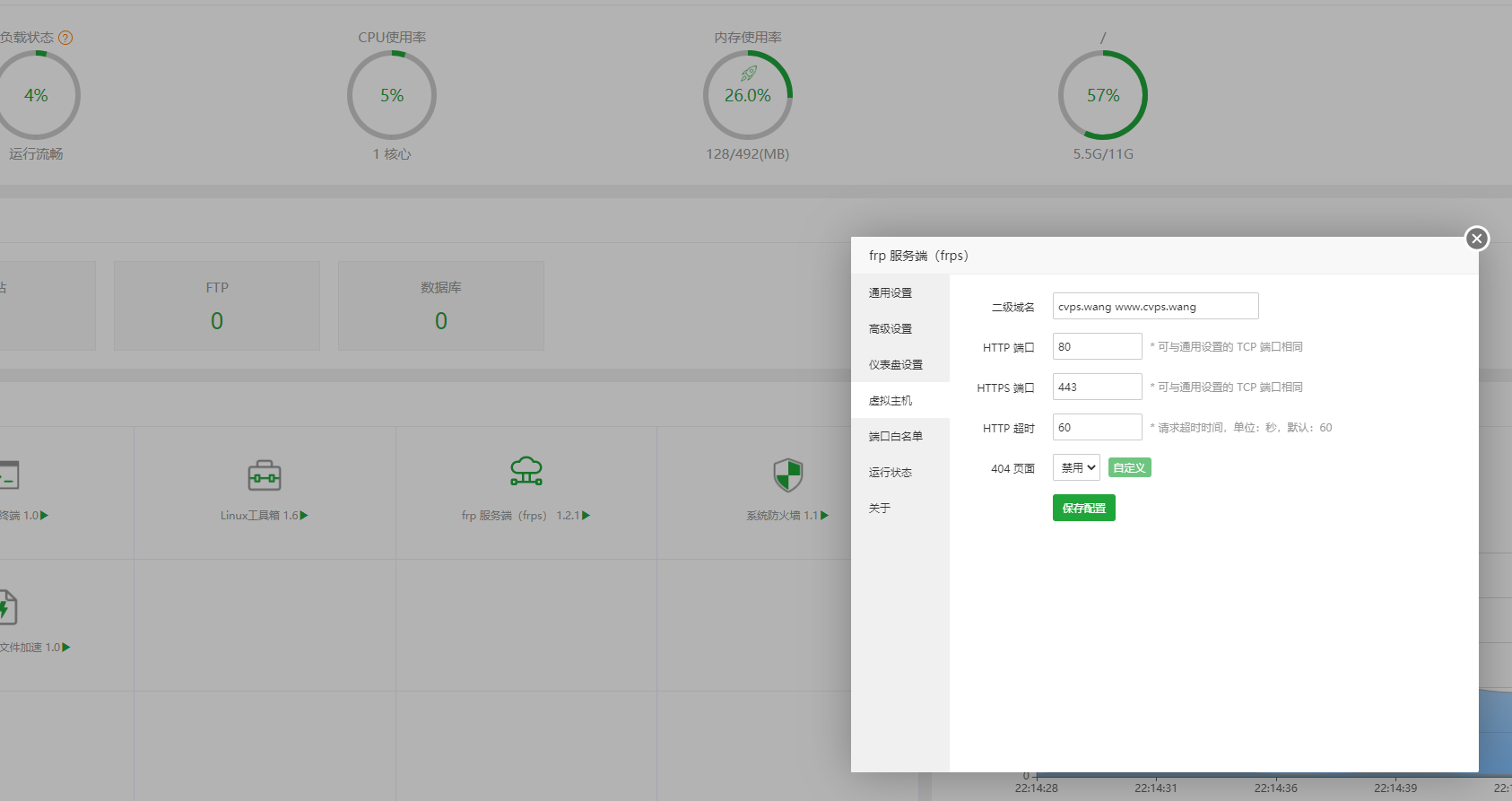Image resolution: width=1512 pixels, height=801 pixels.
Task: Click the system firewall shield icon
Action: [x=787, y=475]
